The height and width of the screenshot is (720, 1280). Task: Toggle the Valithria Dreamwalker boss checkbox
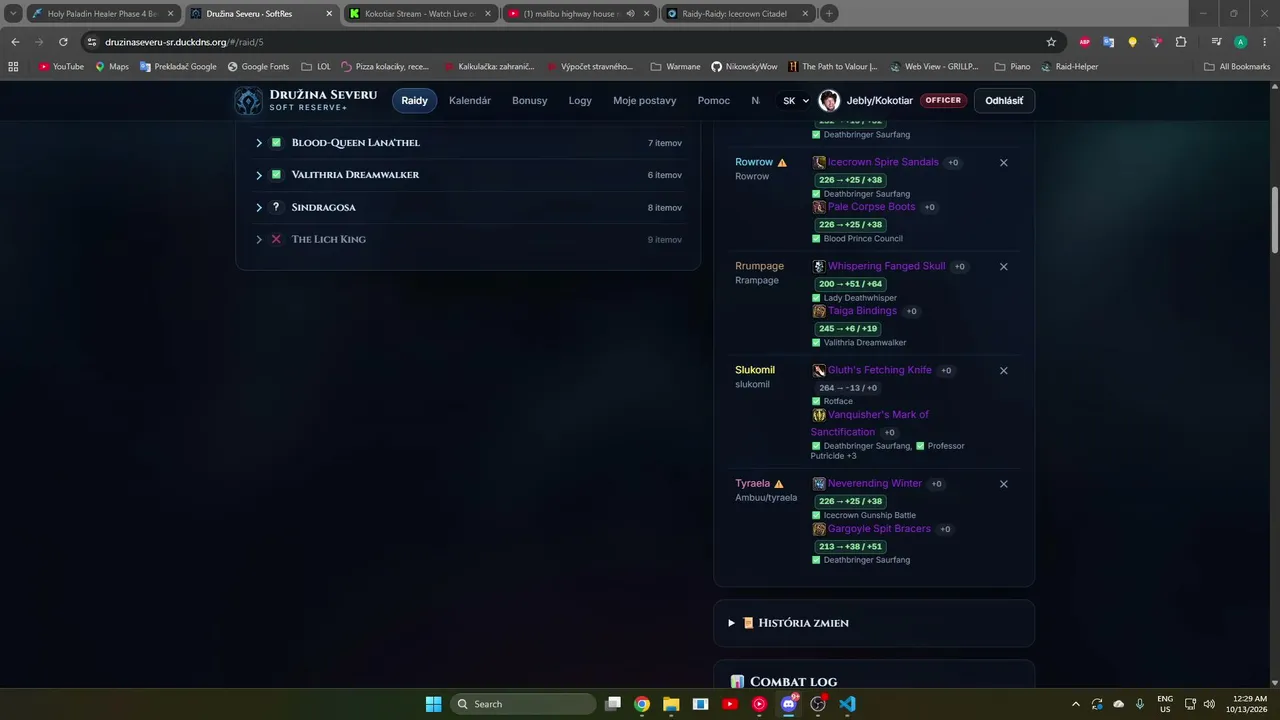click(x=276, y=175)
